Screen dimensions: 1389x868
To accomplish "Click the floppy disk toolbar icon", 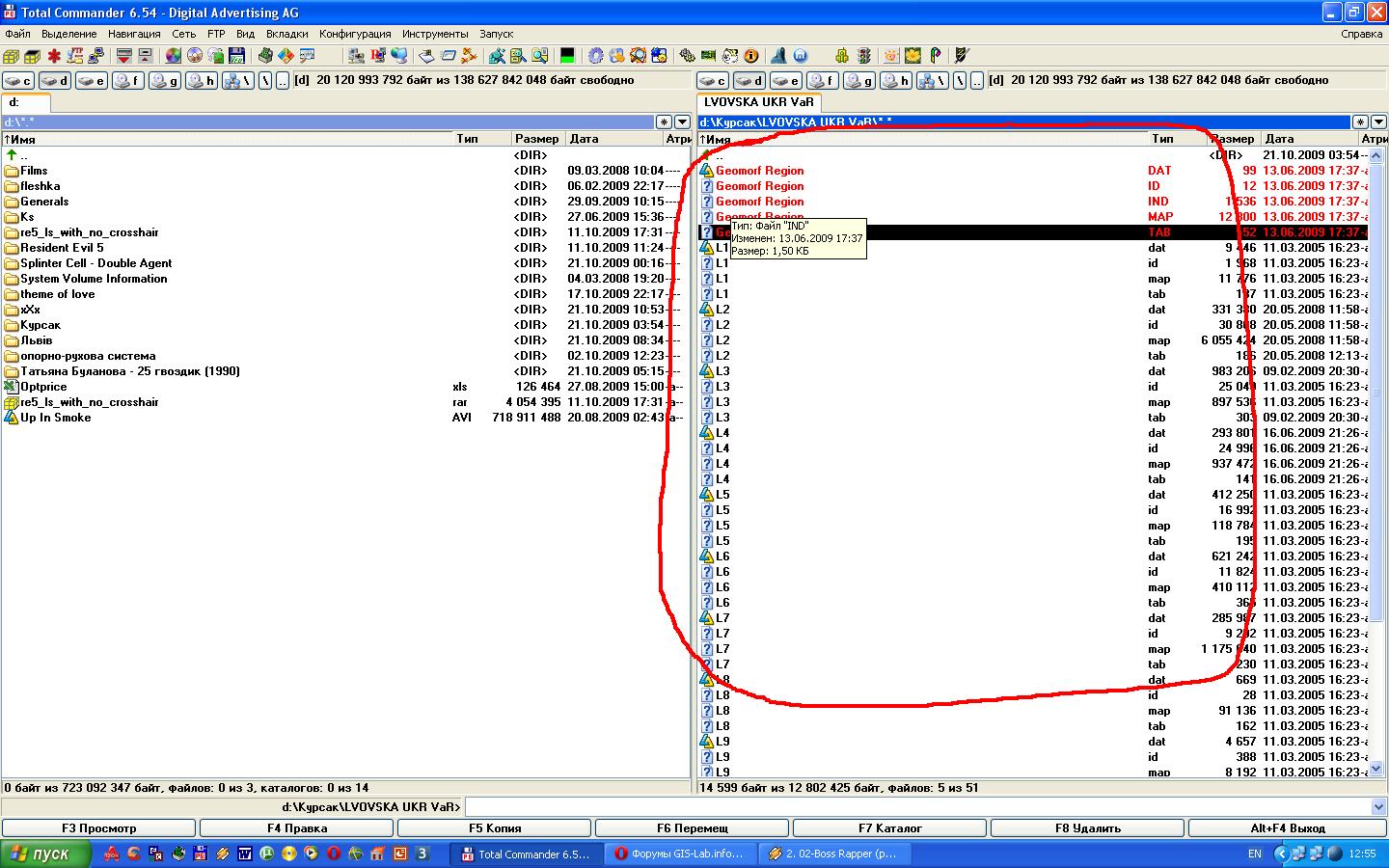I will pos(236,56).
